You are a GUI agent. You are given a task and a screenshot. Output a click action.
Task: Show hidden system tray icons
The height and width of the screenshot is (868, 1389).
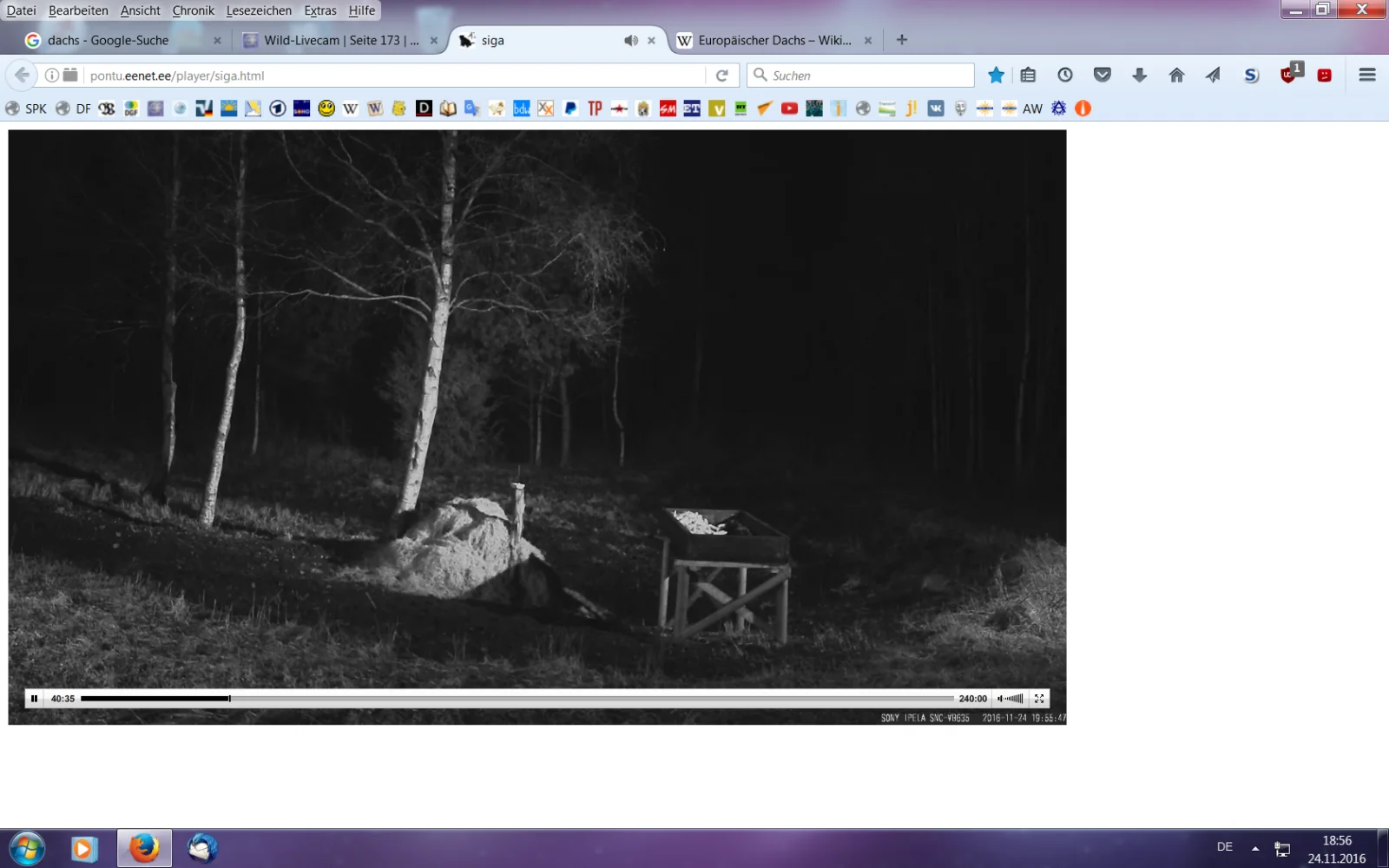tap(1254, 848)
